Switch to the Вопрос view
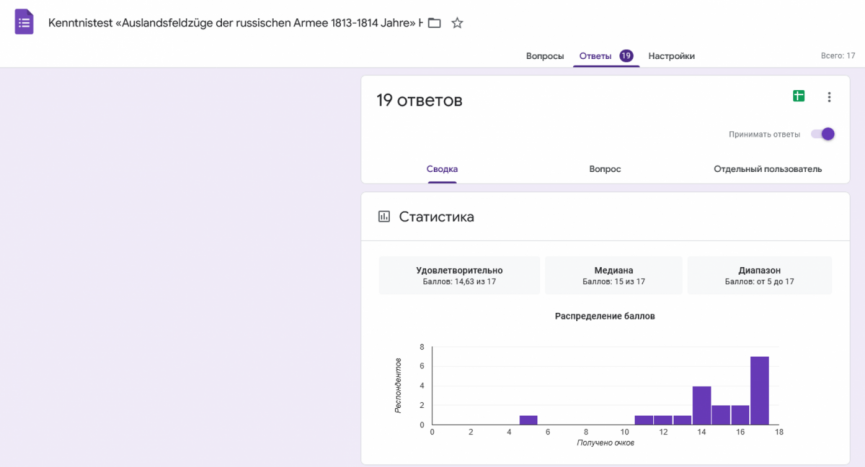This screenshot has width=865, height=467. point(605,169)
